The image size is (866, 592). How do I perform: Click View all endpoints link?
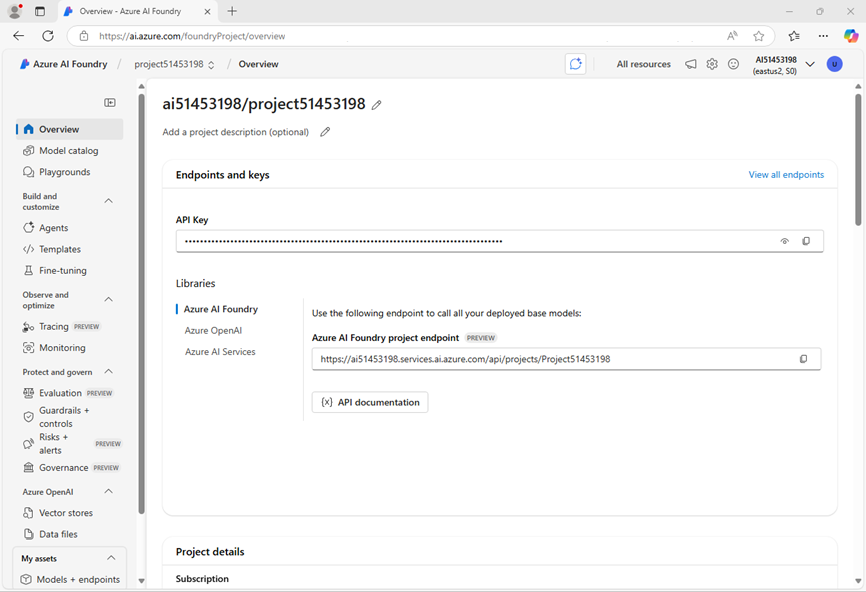[x=786, y=175]
